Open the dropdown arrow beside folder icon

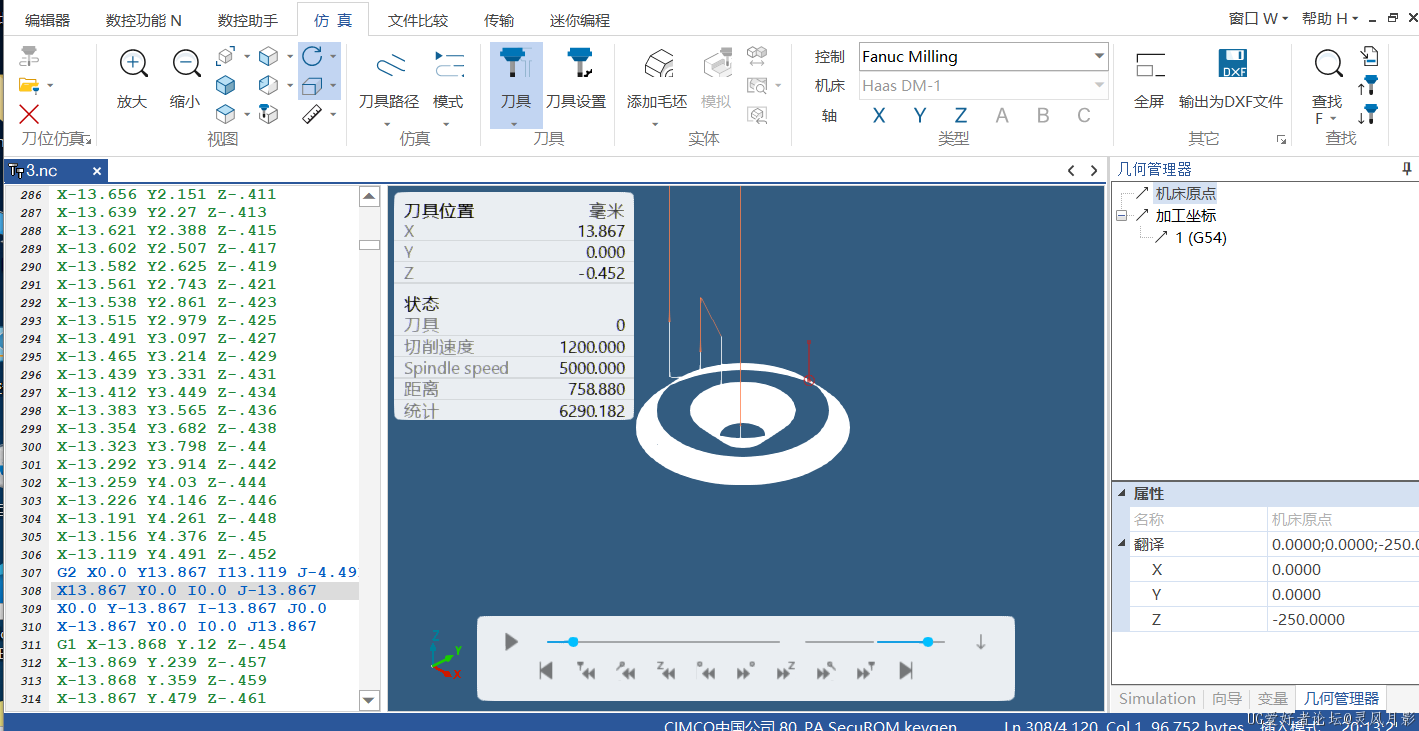point(50,86)
